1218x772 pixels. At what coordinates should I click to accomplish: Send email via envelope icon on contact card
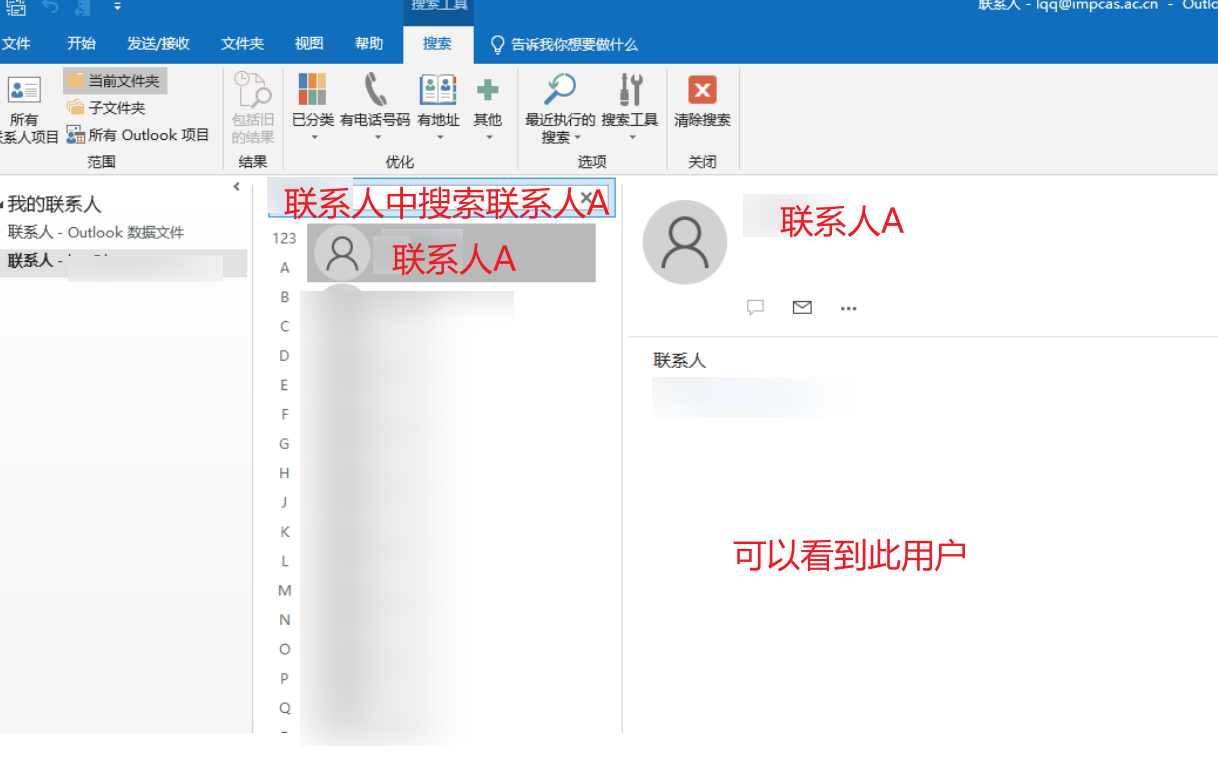pos(801,307)
